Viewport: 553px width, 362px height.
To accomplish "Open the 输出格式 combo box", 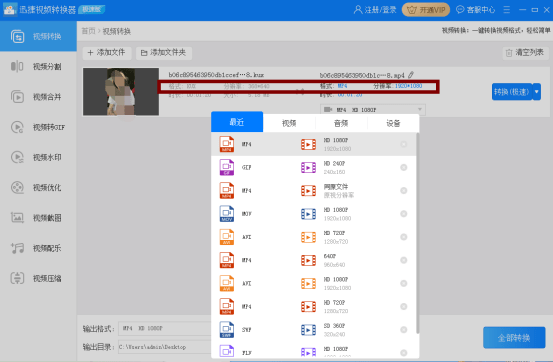I will click(x=165, y=328).
